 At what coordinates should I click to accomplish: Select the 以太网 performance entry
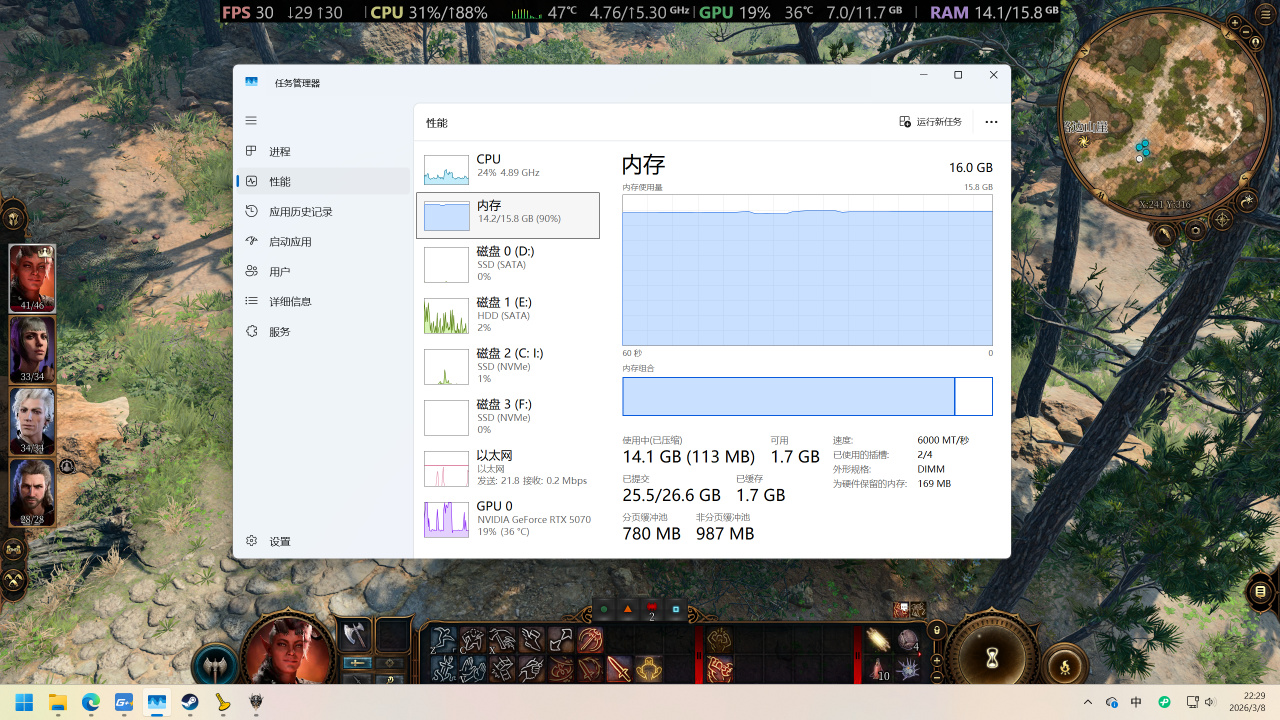point(508,468)
